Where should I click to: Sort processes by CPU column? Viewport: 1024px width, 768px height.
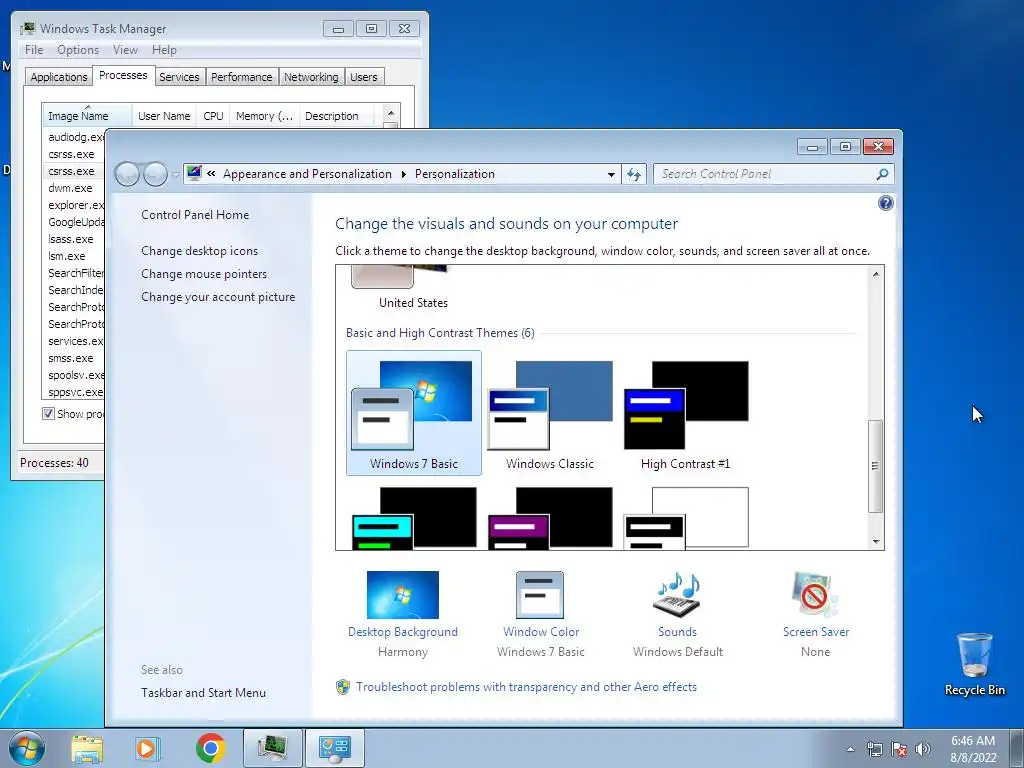pyautogui.click(x=213, y=116)
